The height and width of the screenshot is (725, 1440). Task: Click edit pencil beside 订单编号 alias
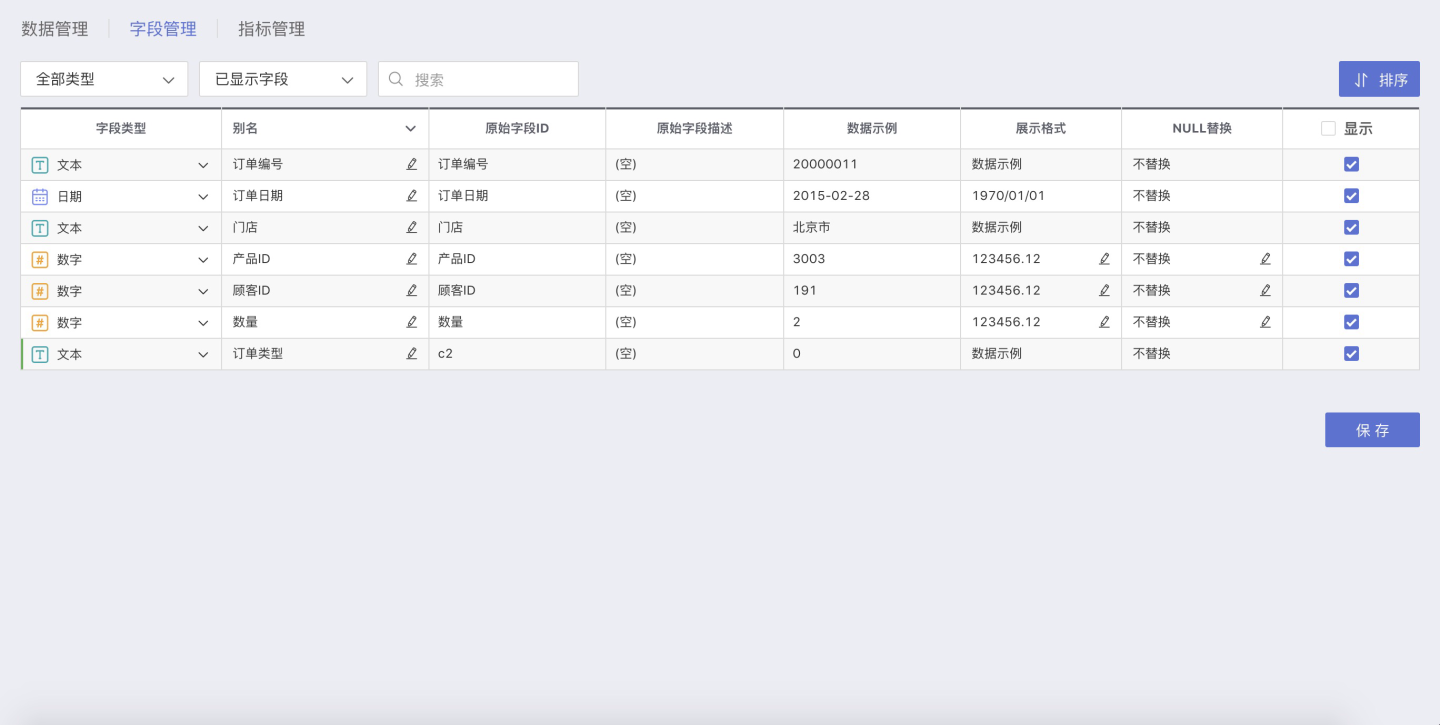(411, 164)
